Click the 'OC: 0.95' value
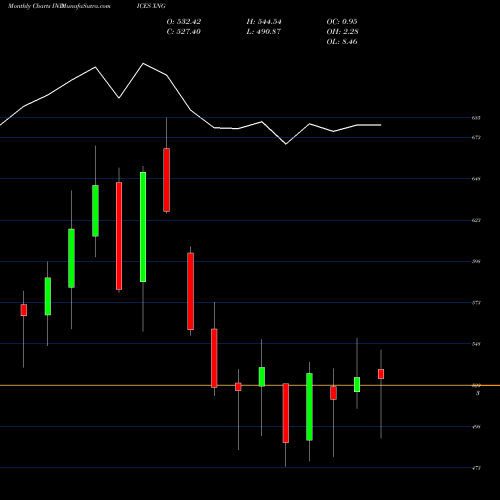Viewport: 500px width, 500px height. 342,22
